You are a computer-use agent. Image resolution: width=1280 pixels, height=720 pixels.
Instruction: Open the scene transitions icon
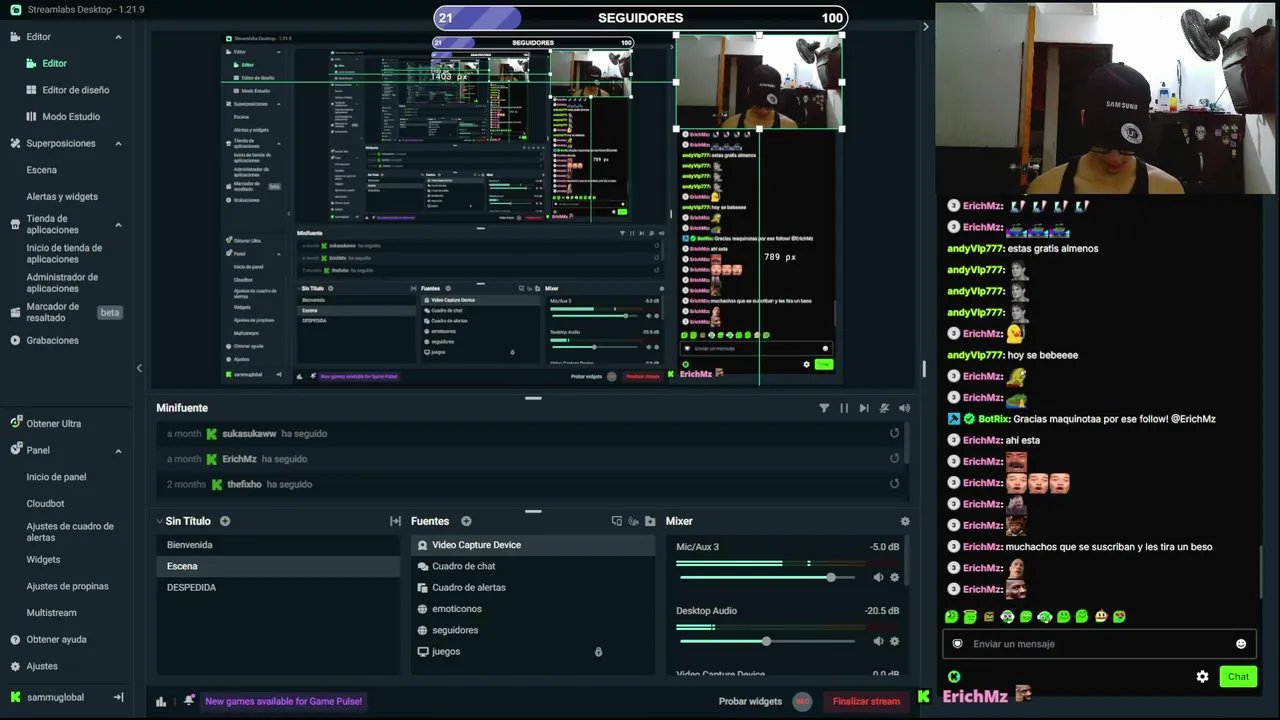coord(395,521)
